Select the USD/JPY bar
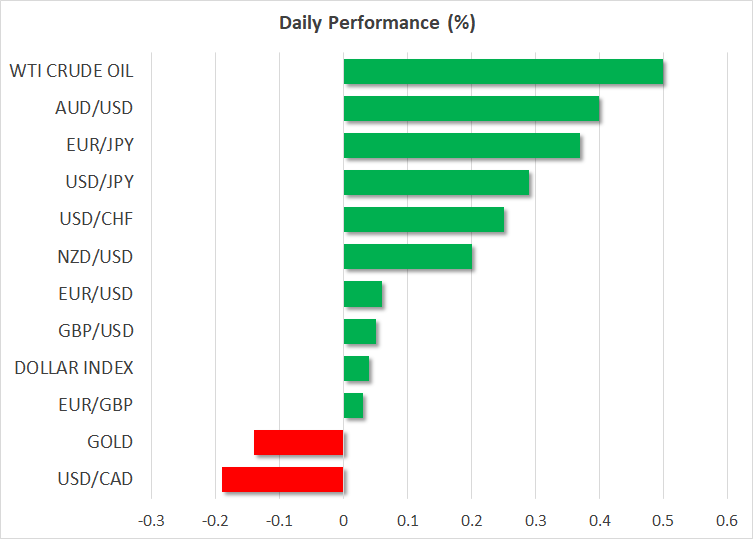753x539 pixels. pos(436,183)
